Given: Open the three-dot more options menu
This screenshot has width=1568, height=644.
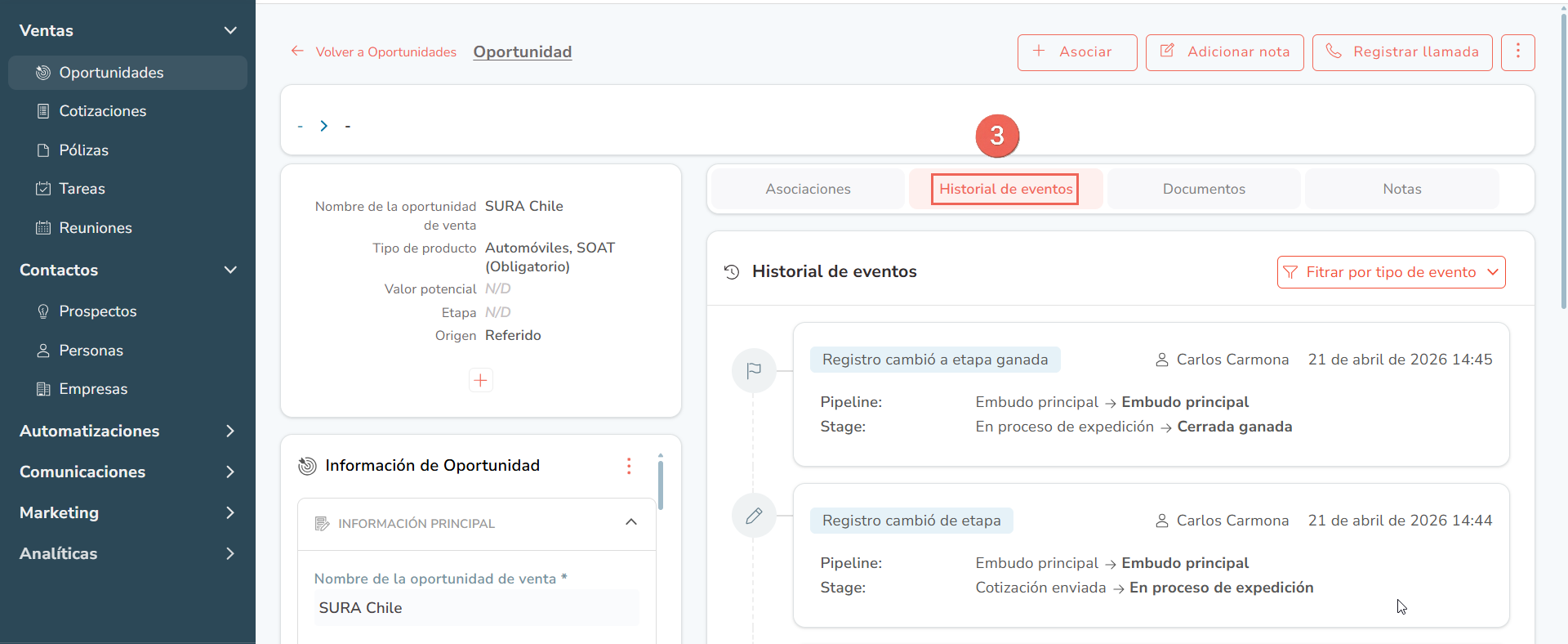Looking at the screenshot, I should [x=1517, y=52].
